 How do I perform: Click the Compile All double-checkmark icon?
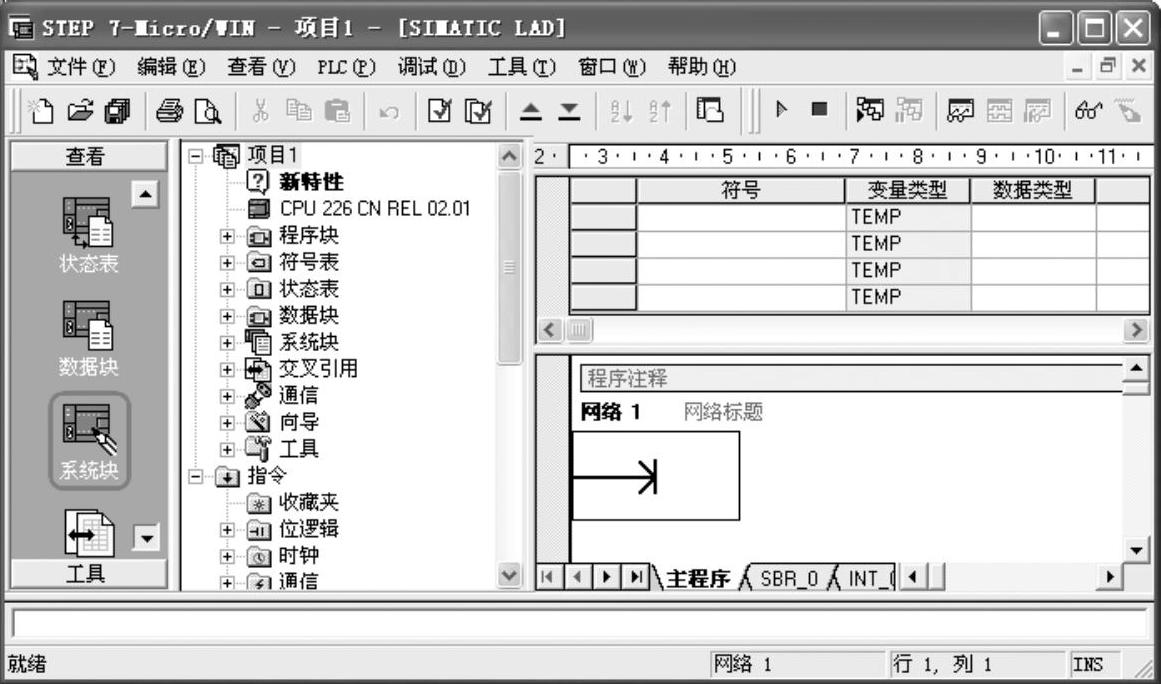(x=478, y=111)
